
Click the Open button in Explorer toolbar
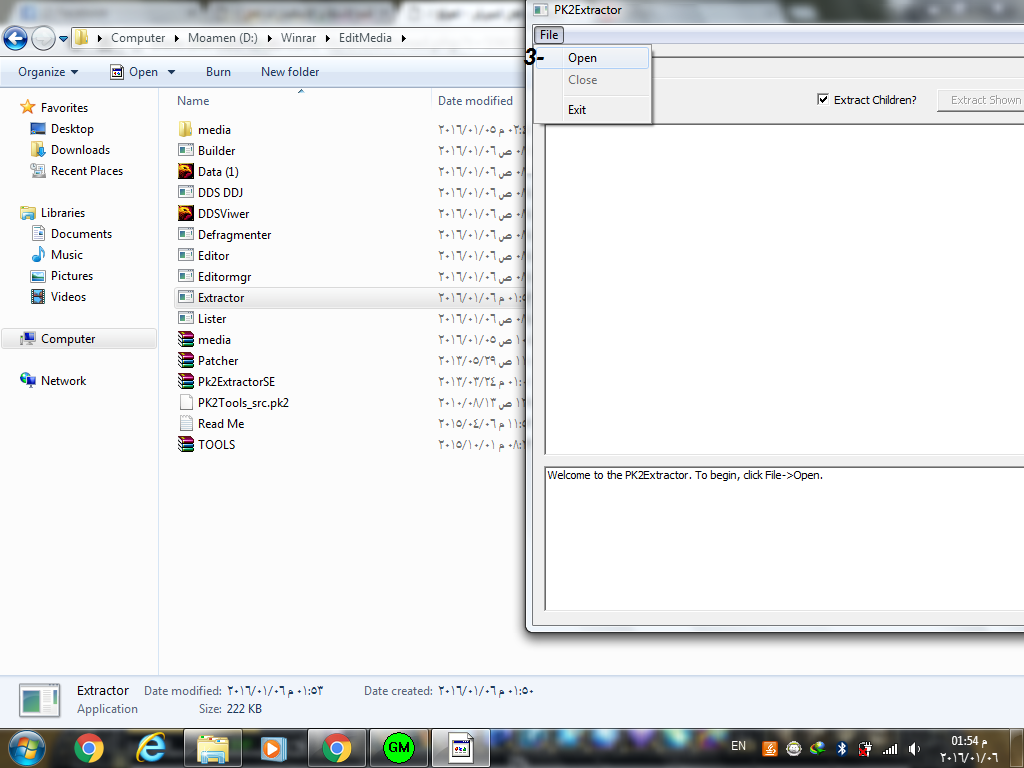pos(135,72)
